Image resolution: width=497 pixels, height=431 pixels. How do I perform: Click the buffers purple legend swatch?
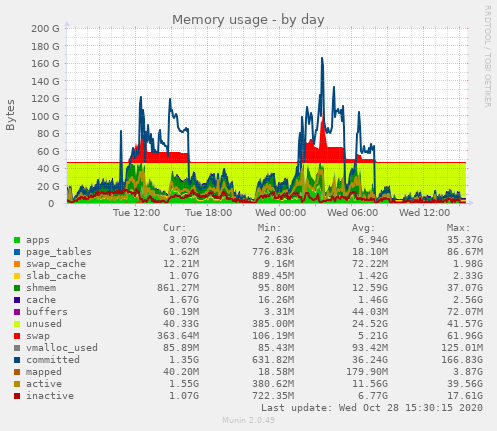click(17, 312)
